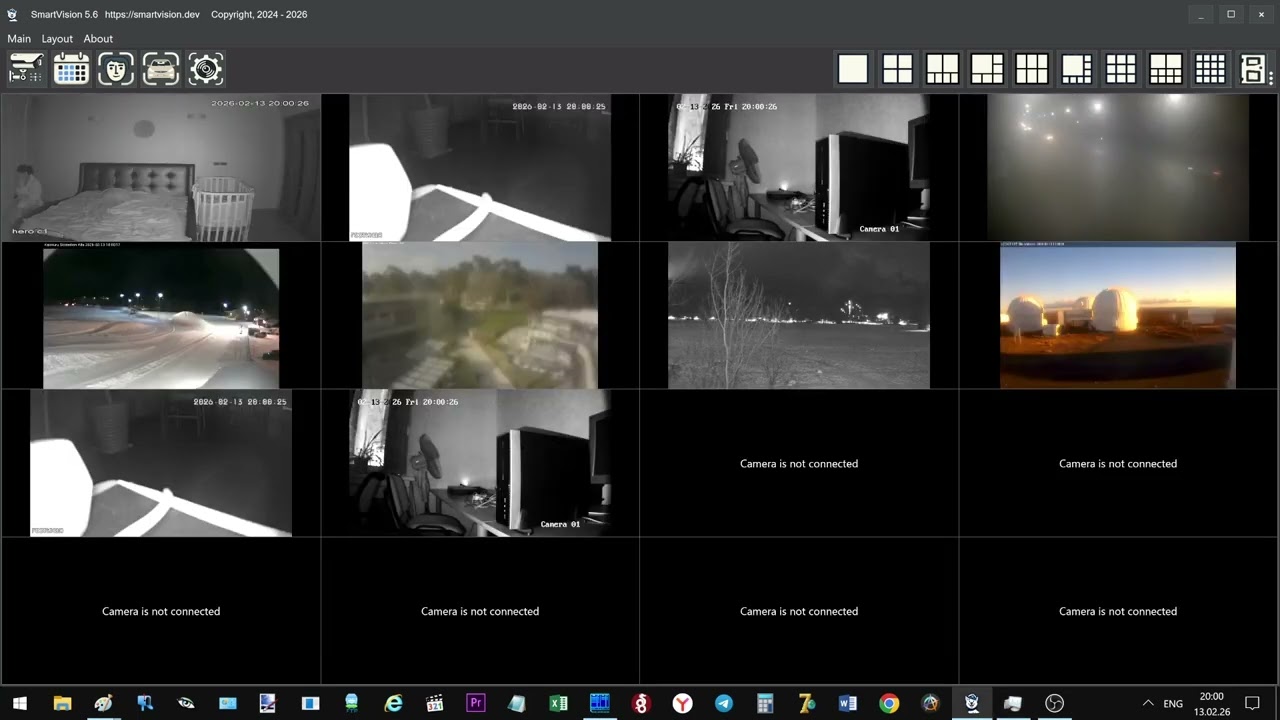Image resolution: width=1280 pixels, height=720 pixels.
Task: Open Telegram from the taskbar
Action: point(724,703)
